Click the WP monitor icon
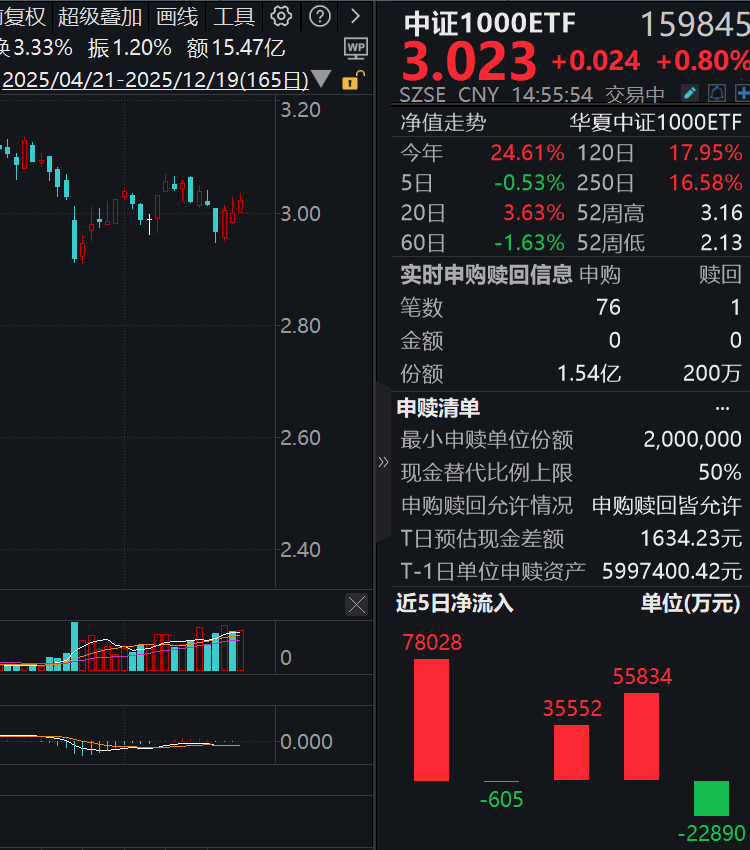Image resolution: width=750 pixels, height=850 pixels. [x=355, y=47]
